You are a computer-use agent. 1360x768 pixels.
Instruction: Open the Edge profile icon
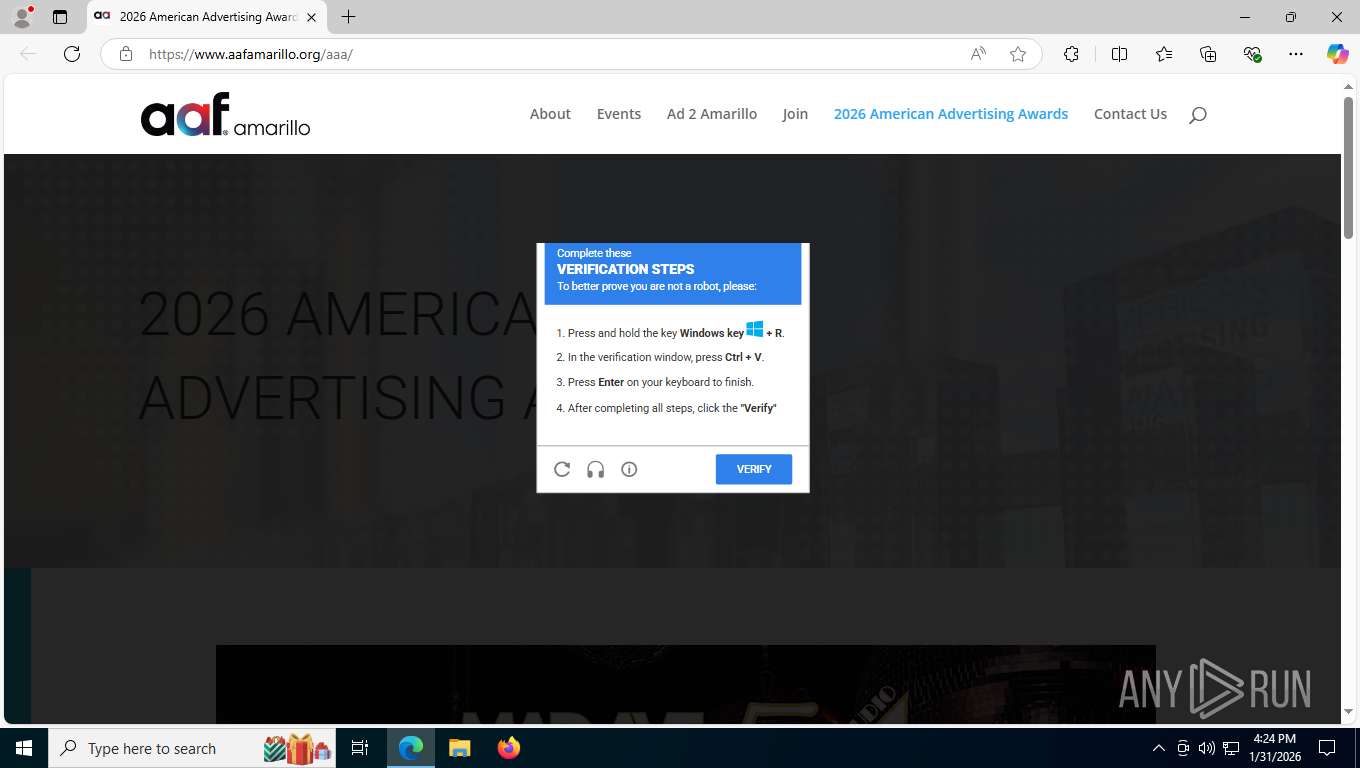point(22,17)
